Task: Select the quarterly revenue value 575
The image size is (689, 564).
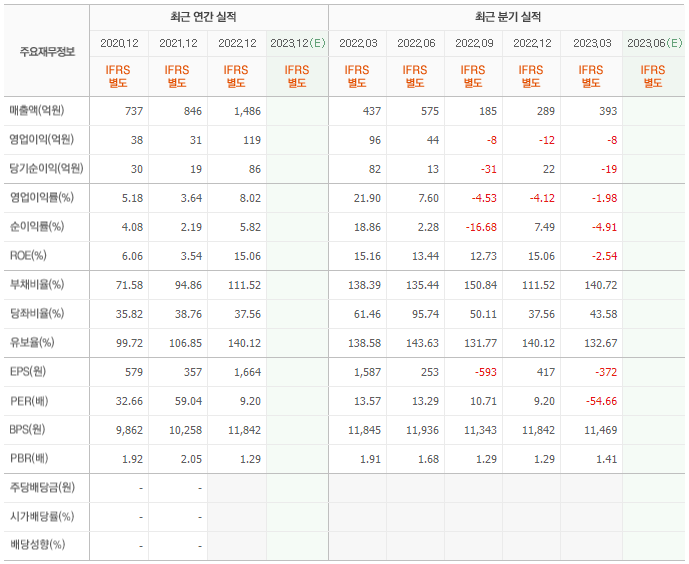Action: point(430,111)
